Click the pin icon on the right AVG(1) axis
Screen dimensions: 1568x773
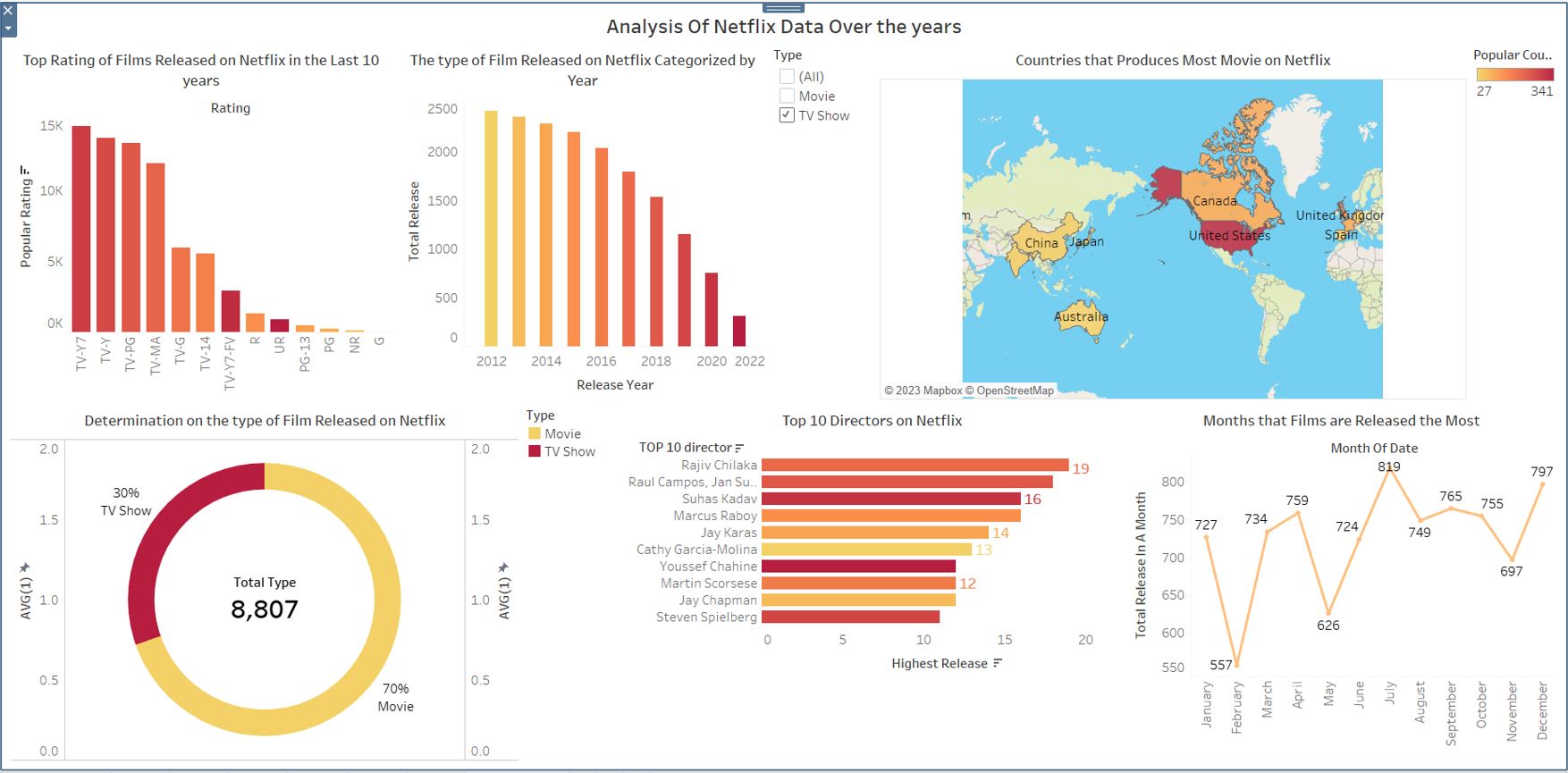[x=503, y=567]
